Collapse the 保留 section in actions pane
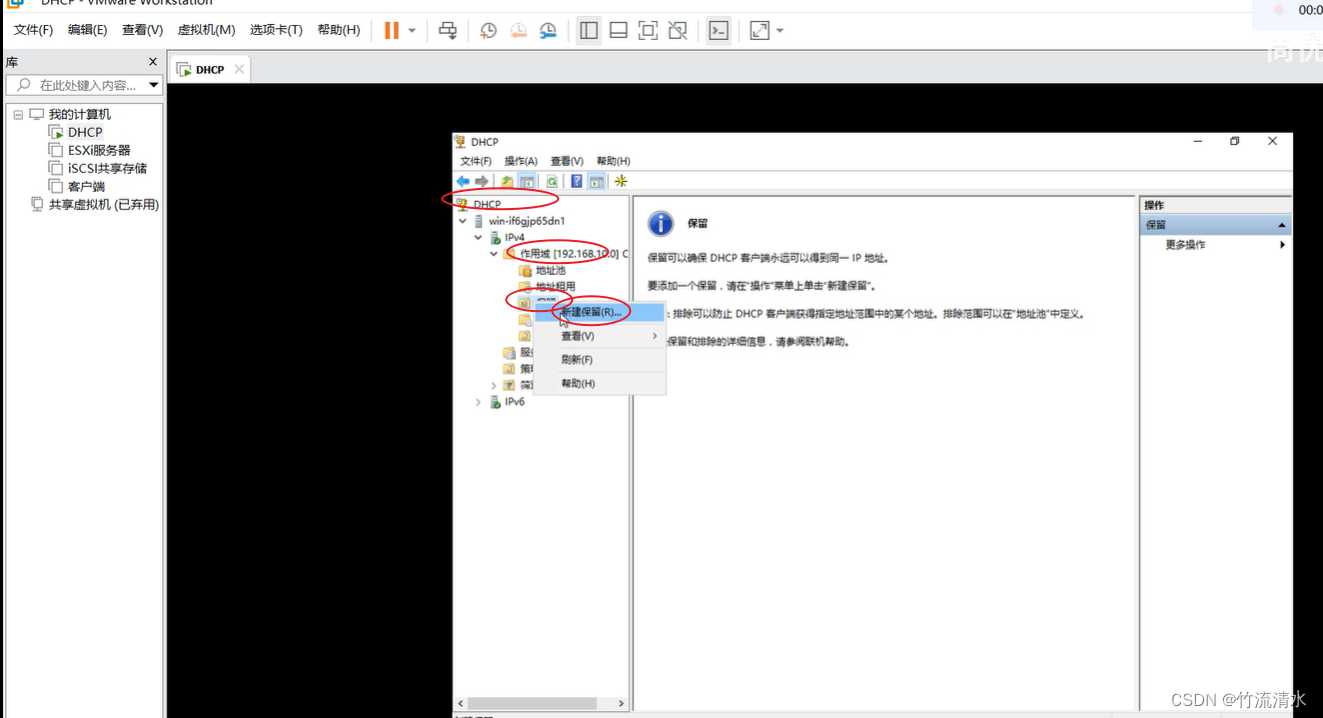This screenshot has height=718, width=1323. coord(1282,225)
